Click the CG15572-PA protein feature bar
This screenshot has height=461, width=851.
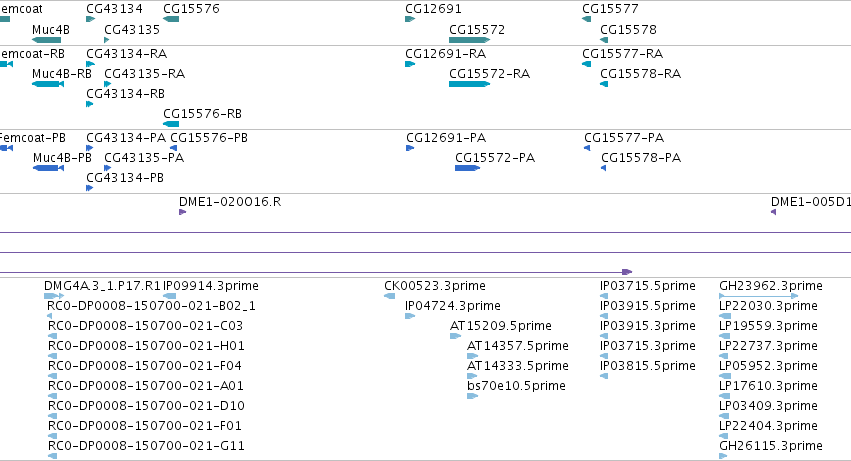tap(467, 168)
